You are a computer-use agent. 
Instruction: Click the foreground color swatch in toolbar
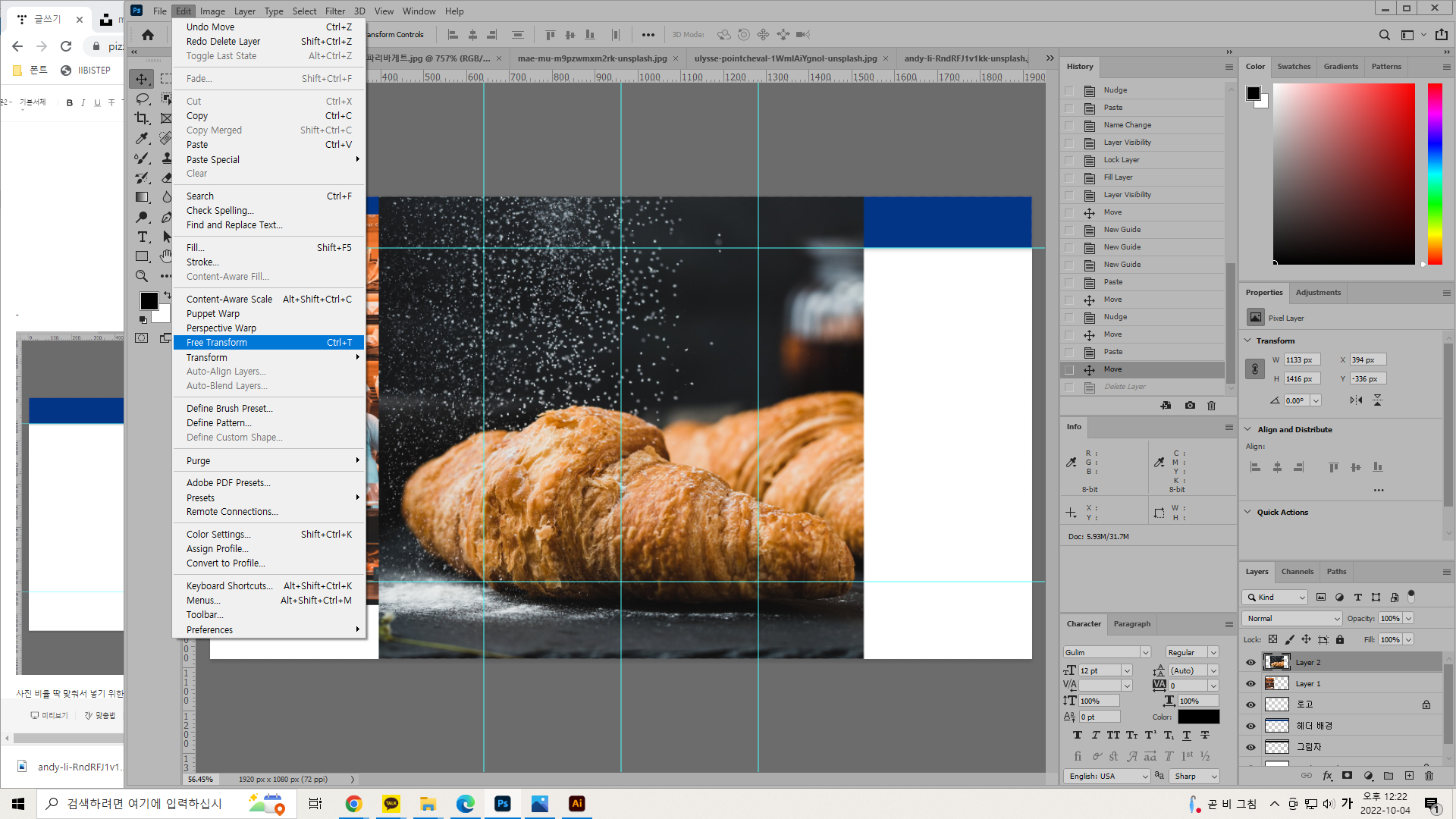[x=149, y=301]
